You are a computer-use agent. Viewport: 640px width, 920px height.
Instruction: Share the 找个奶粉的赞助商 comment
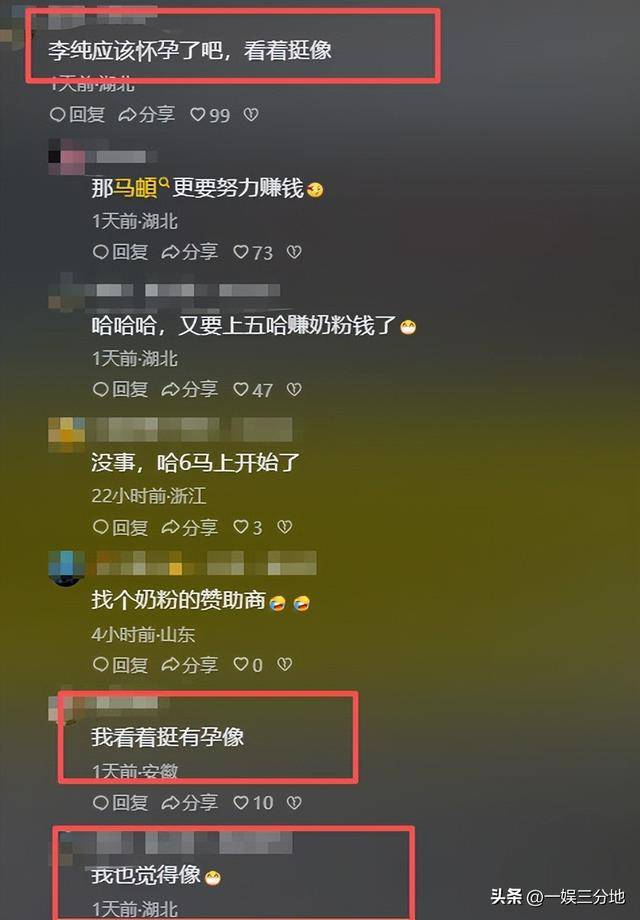pos(189,665)
